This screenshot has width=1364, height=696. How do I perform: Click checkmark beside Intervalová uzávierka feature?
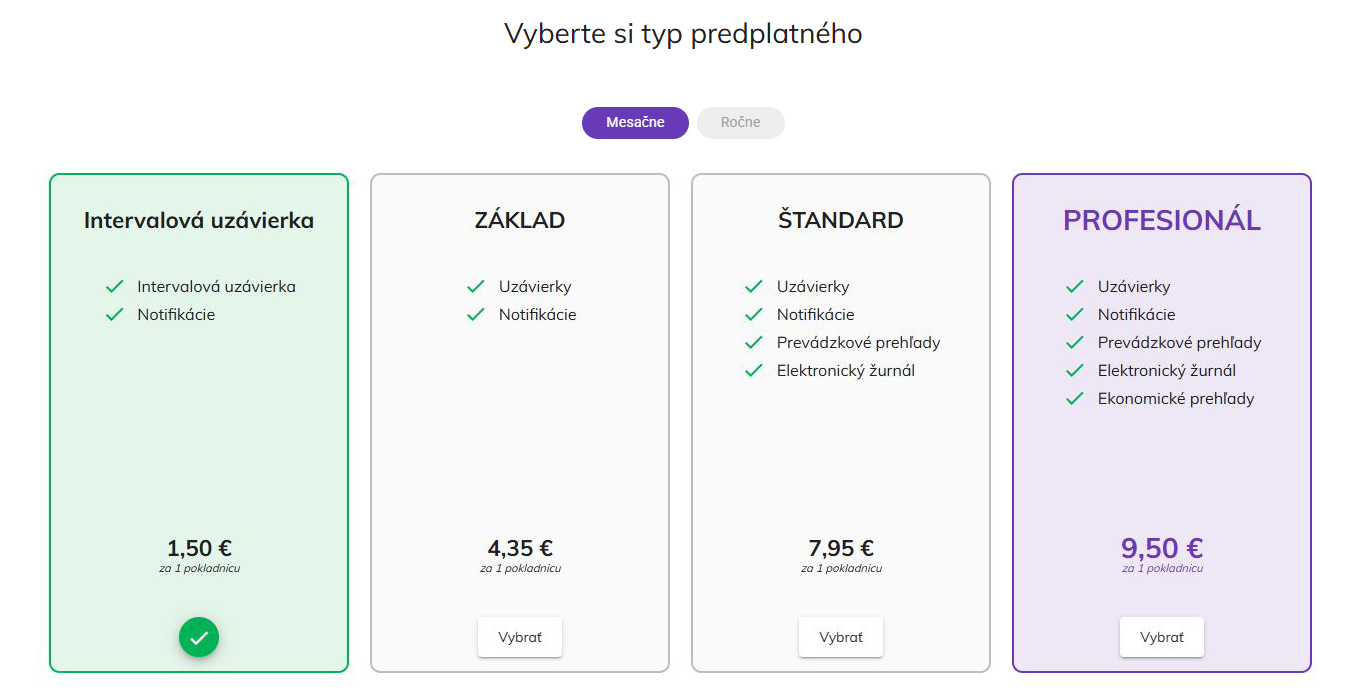(x=114, y=287)
